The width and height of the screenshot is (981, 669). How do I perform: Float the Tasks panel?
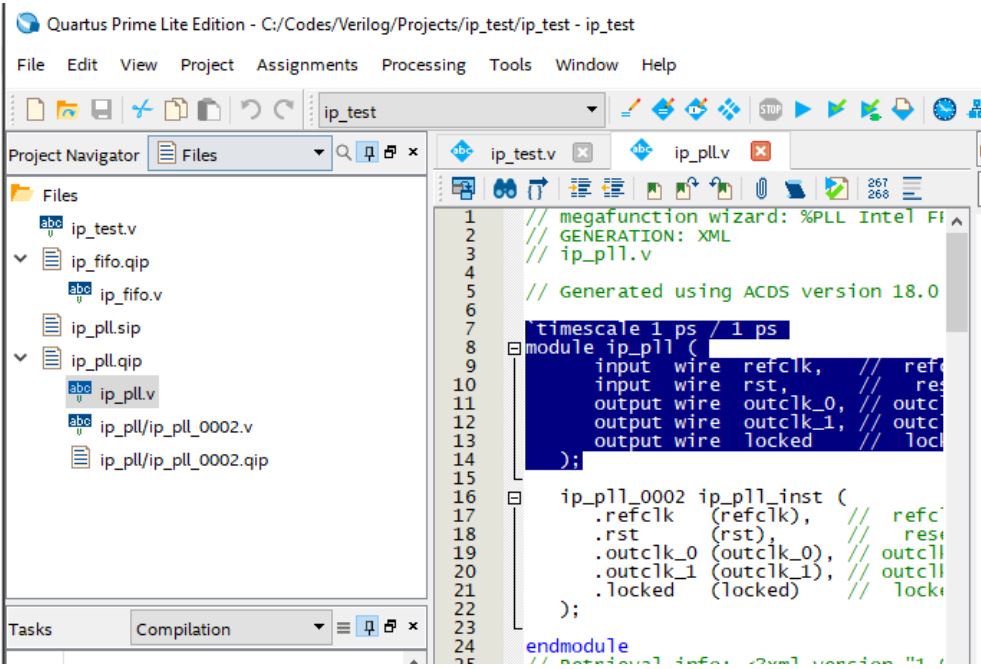coord(390,626)
